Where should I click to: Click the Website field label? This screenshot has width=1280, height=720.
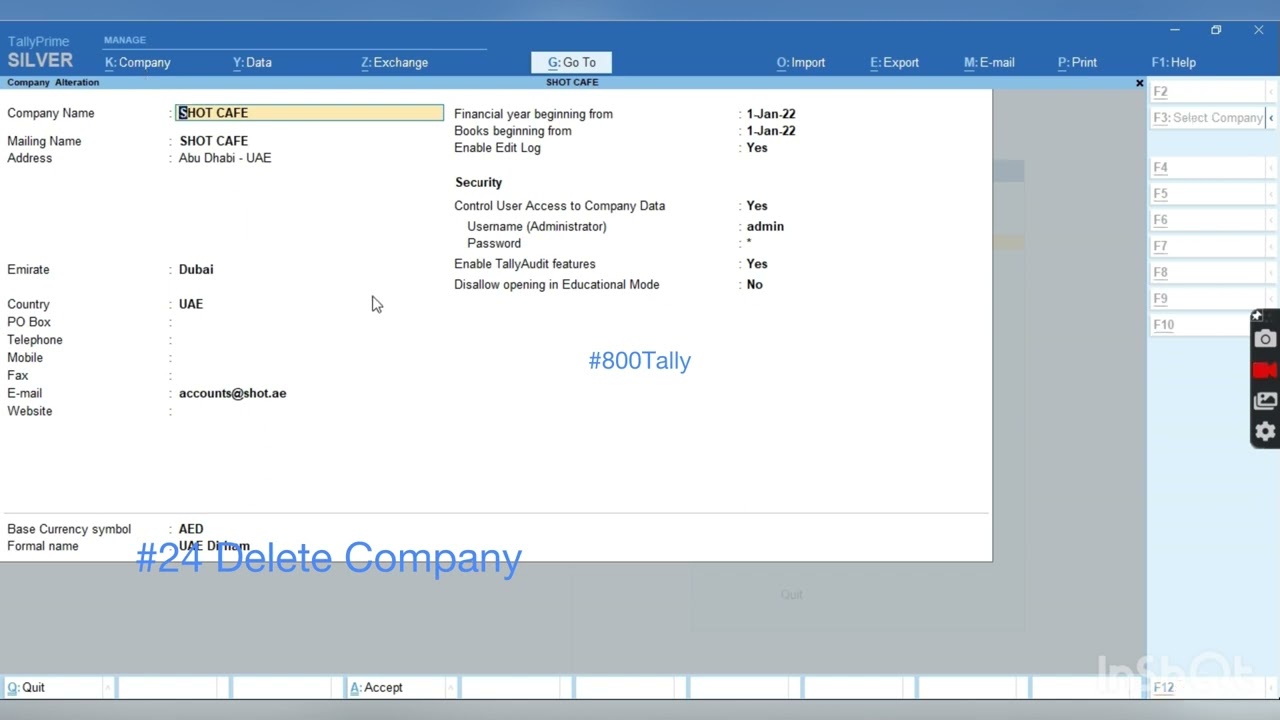pyautogui.click(x=30, y=411)
